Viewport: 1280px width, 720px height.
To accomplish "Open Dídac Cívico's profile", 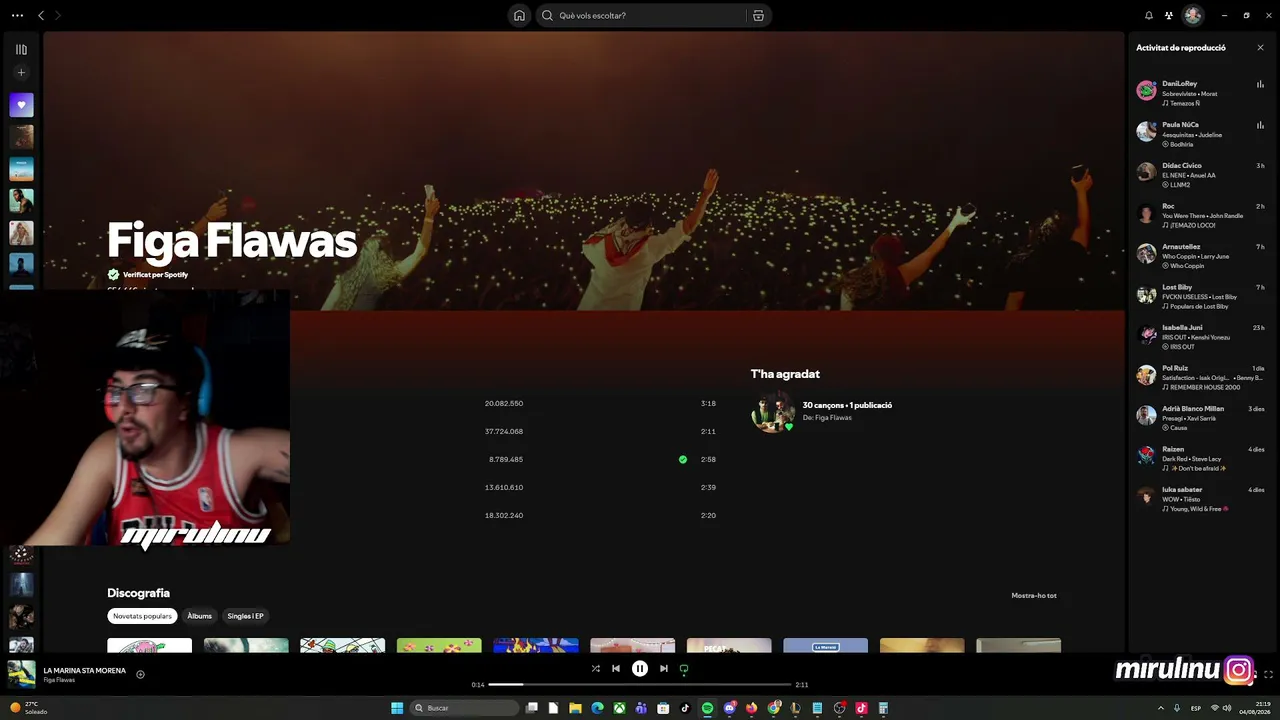I will click(x=1182, y=166).
